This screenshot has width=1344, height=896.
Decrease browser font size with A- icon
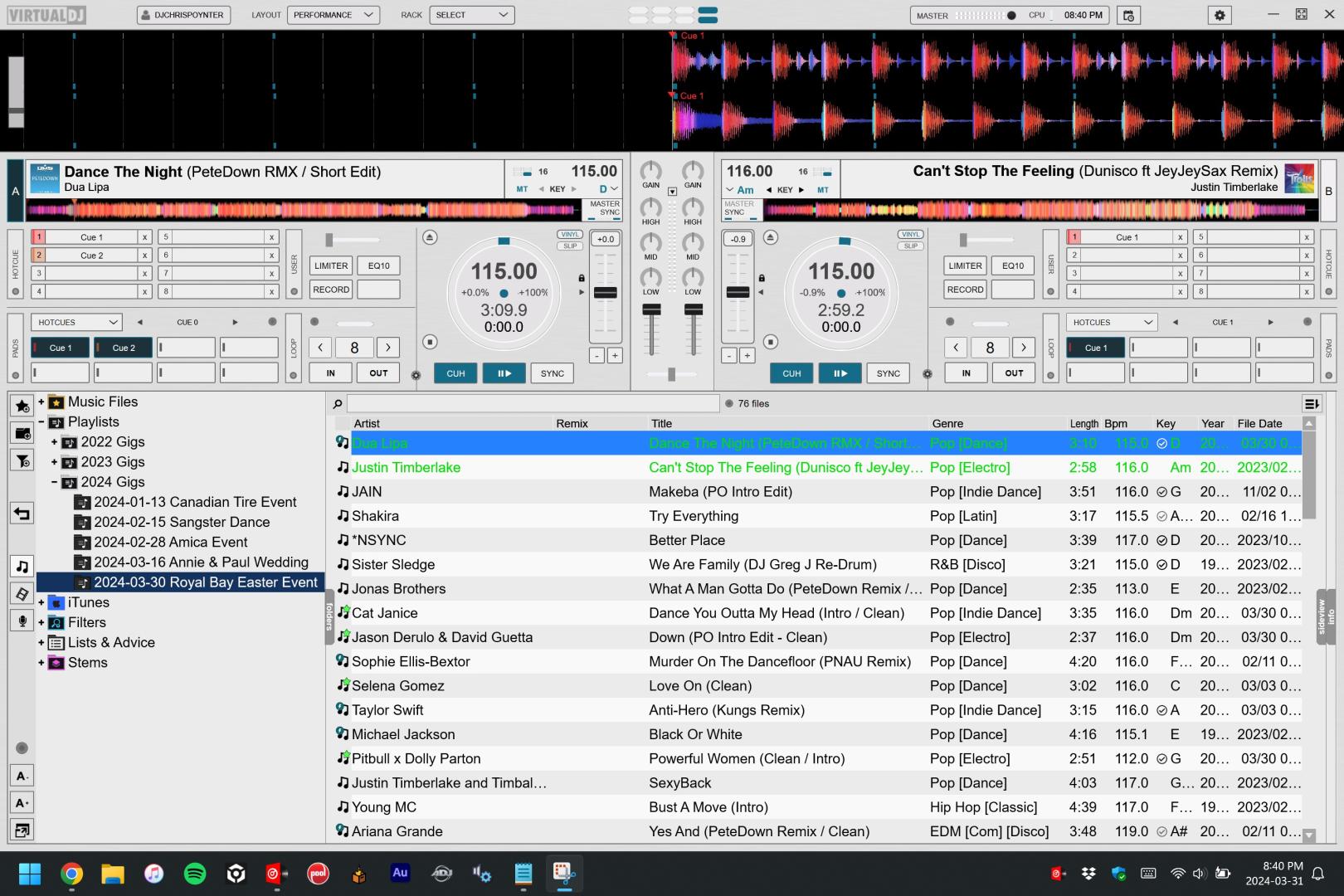coord(22,776)
